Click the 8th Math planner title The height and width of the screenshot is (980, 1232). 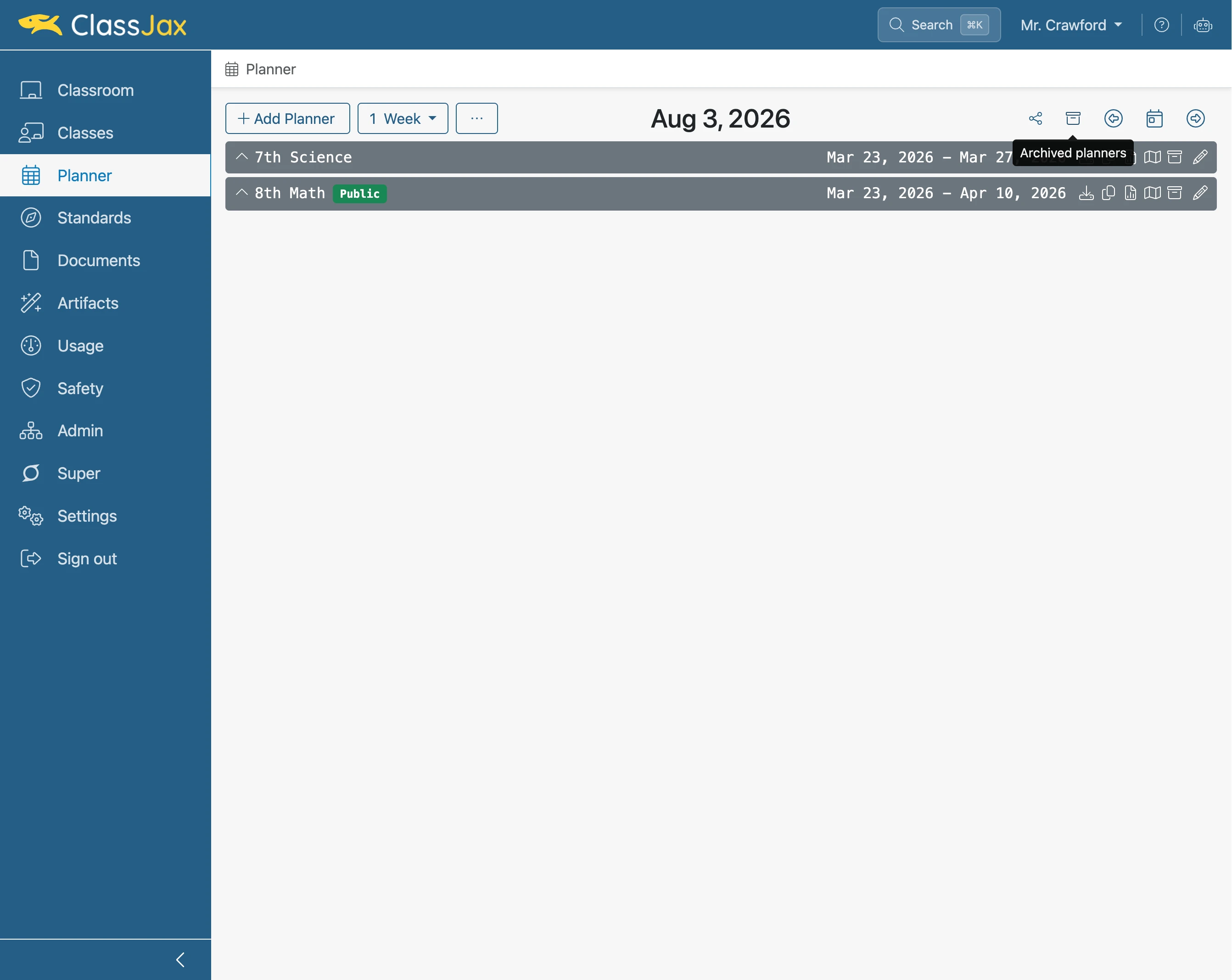click(x=290, y=193)
